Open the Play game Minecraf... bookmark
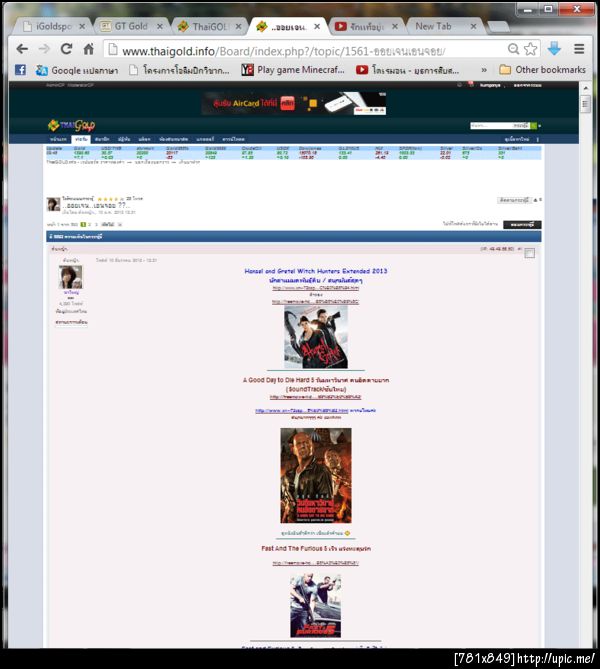600x669 pixels. 293,70
